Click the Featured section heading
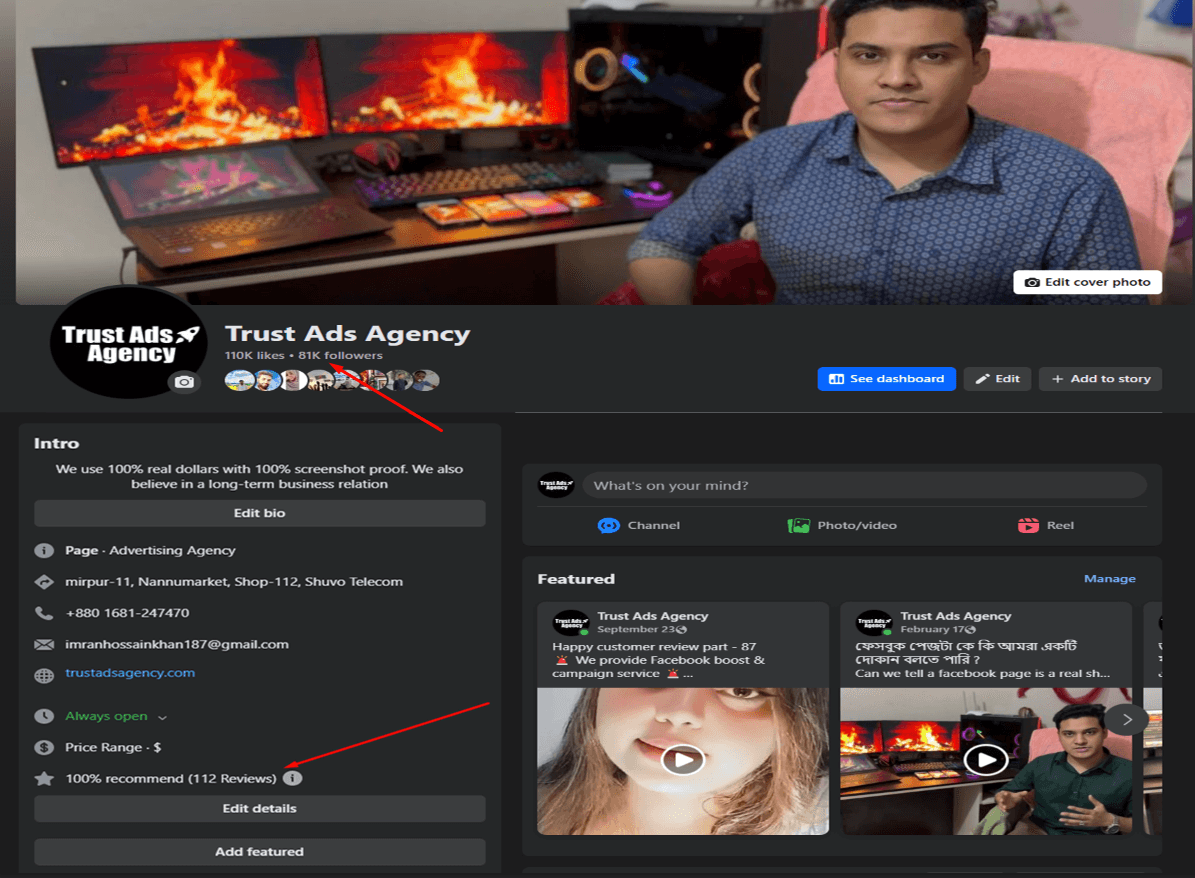Screen dimensions: 1195x878 [x=576, y=579]
